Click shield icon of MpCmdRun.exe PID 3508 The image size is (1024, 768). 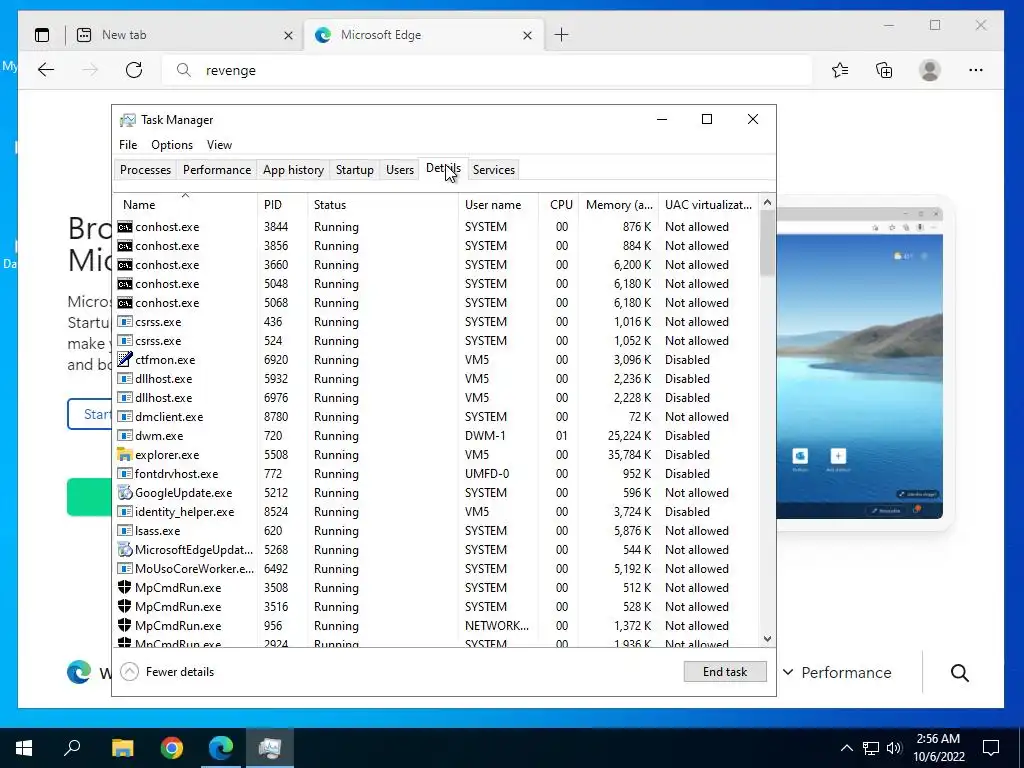click(x=125, y=587)
